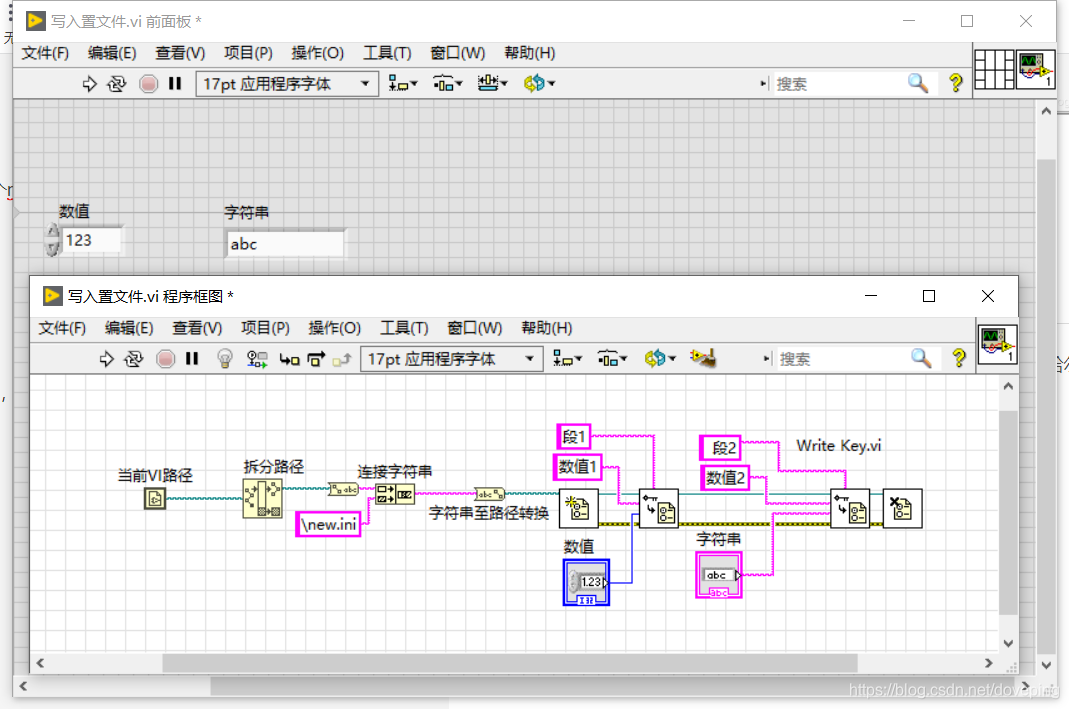Click the block diagram search field
1069x709 pixels.
[x=842, y=359]
